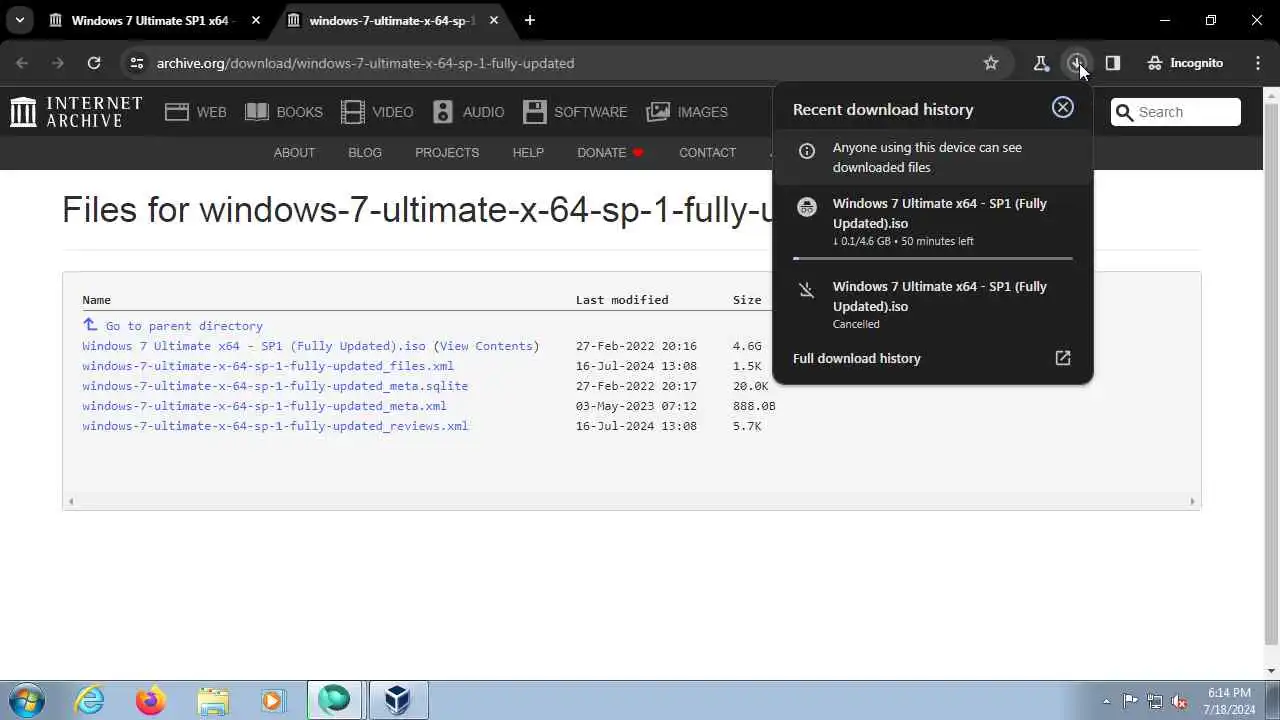Open the IMAGES section

pyautogui.click(x=687, y=112)
